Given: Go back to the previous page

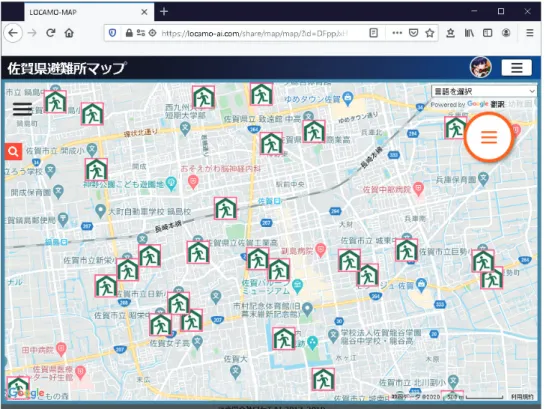Looking at the screenshot, I should (x=13, y=33).
